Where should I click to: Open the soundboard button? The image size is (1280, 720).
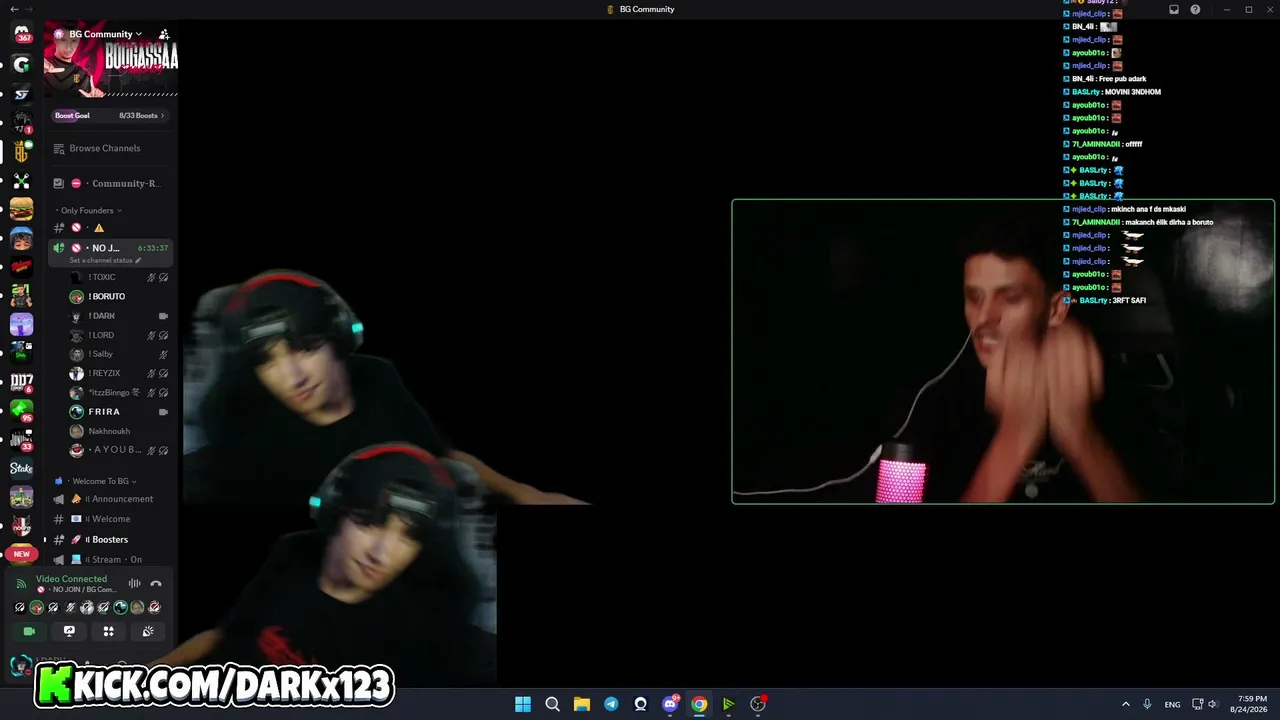pos(148,631)
